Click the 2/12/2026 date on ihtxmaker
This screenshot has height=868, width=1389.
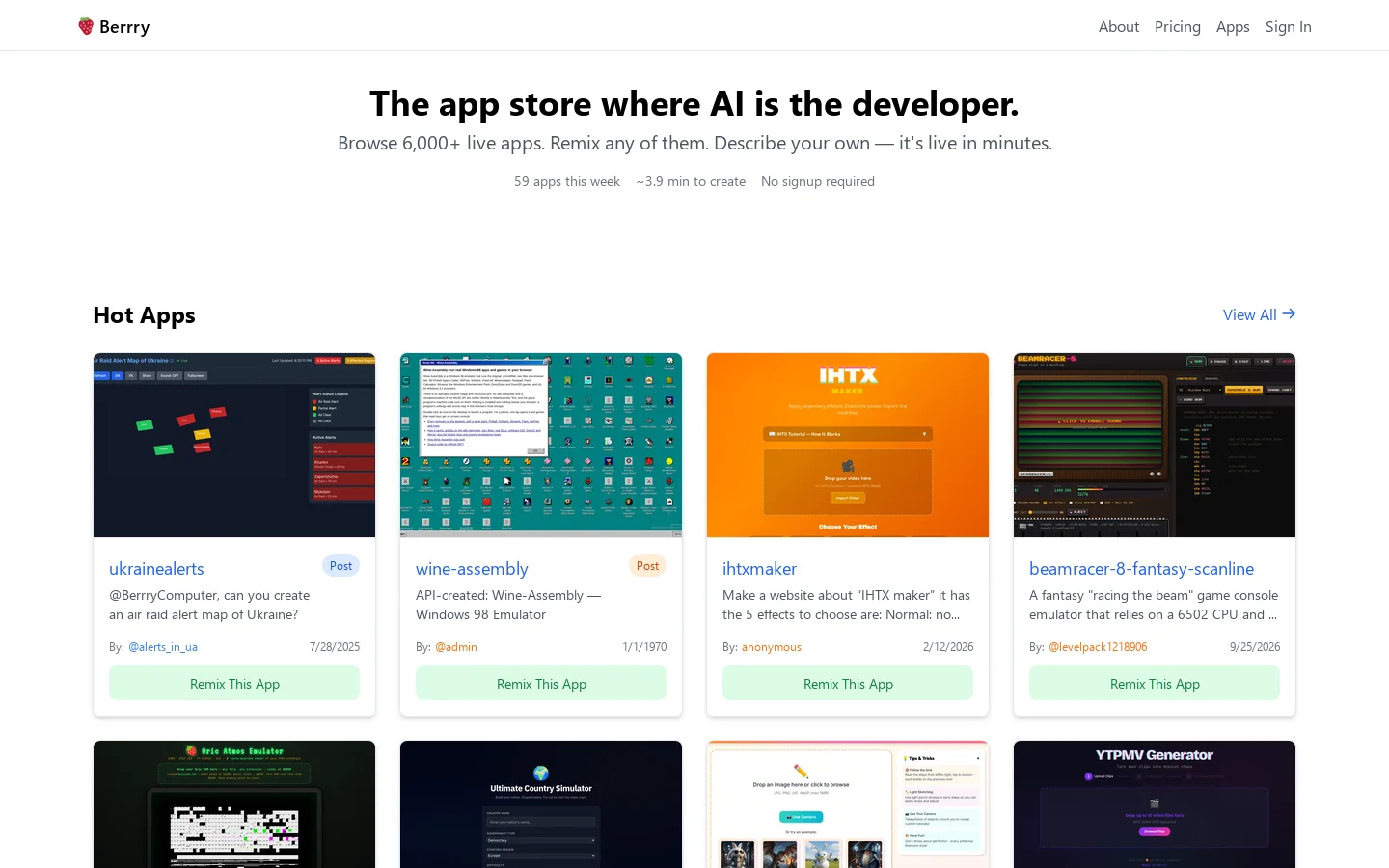pyautogui.click(x=948, y=647)
